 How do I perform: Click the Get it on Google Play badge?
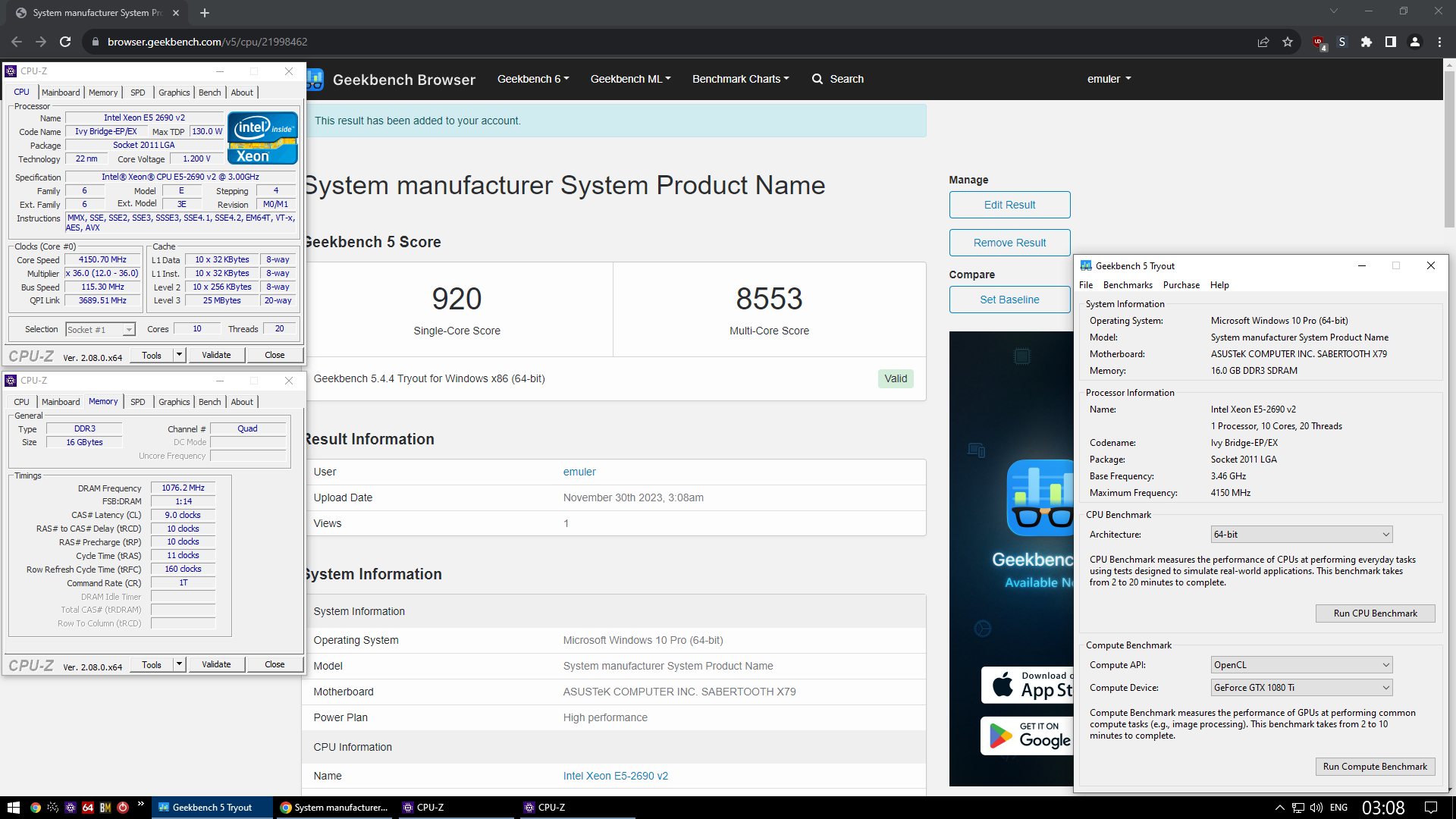point(1028,736)
